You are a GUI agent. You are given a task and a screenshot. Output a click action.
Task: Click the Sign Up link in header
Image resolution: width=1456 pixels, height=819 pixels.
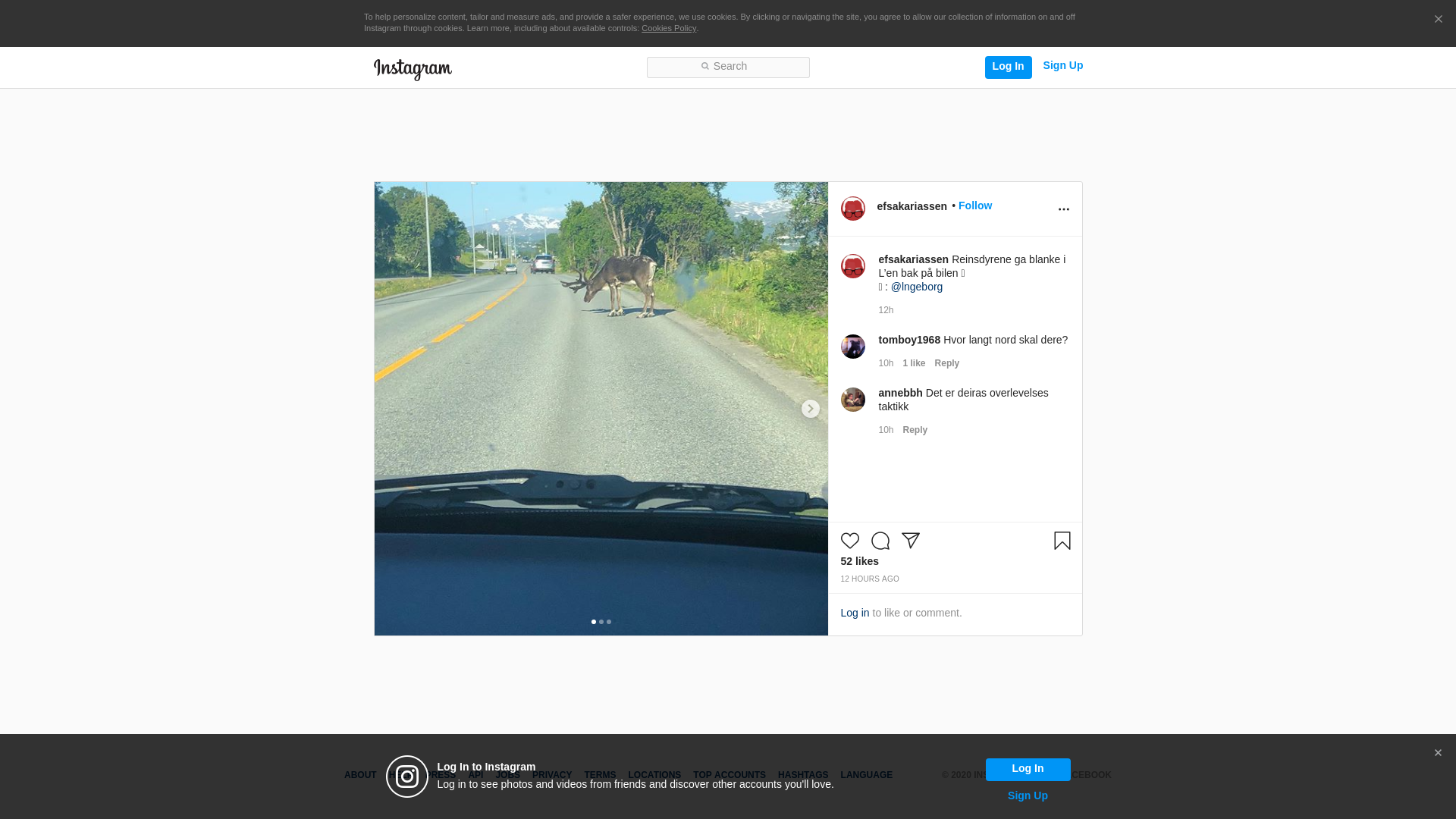point(1062,66)
